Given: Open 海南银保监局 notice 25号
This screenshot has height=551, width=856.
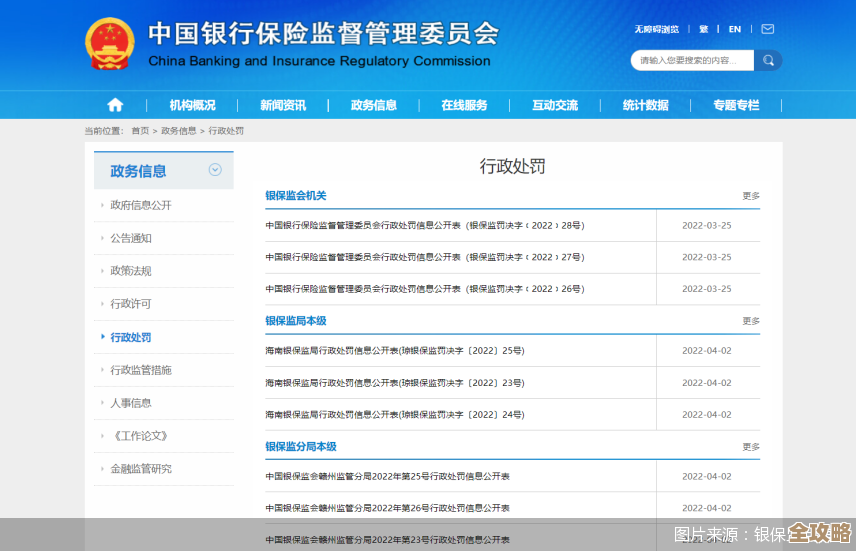Looking at the screenshot, I should (395, 351).
